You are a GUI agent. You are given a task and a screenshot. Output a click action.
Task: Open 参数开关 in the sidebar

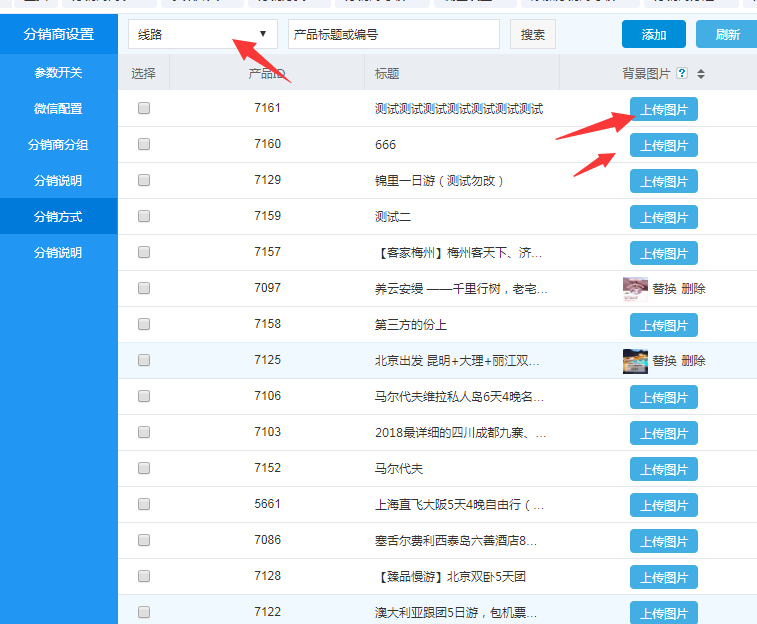(58, 73)
